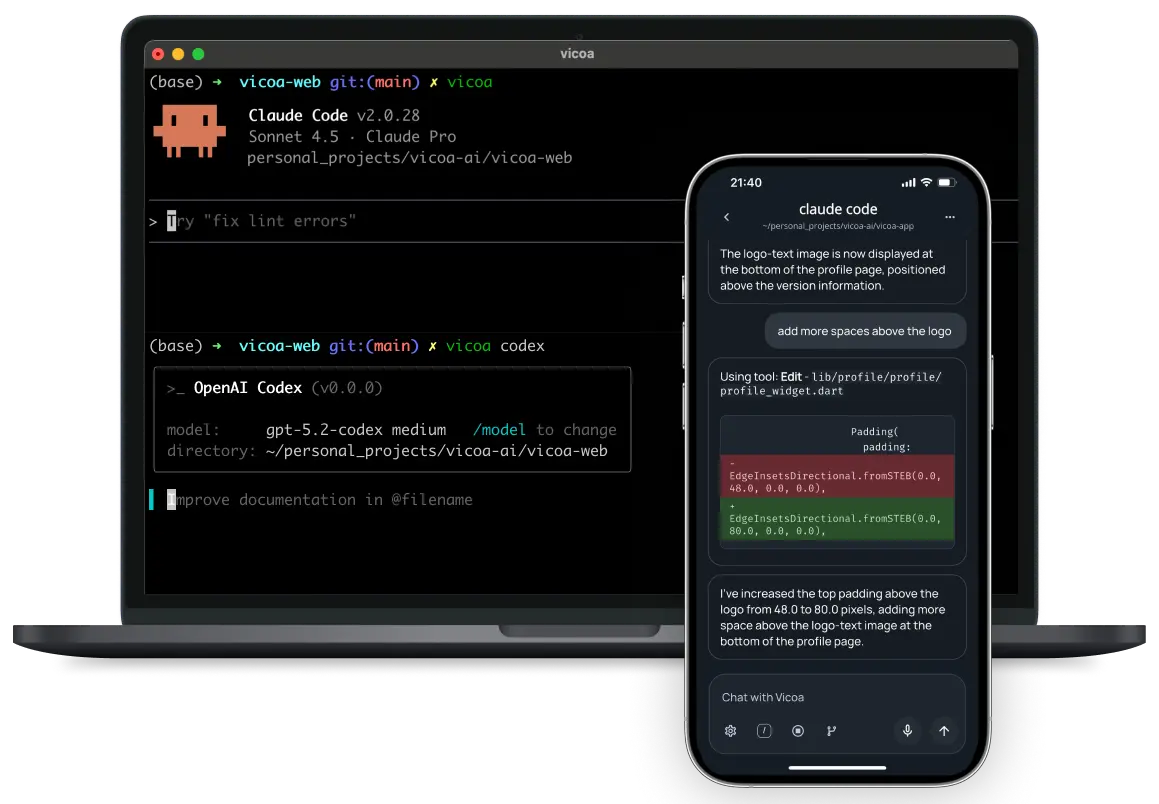Viewport: 1159px width, 804px height.
Task: Tap the cellular signal bars icon
Action: pyautogui.click(x=908, y=183)
